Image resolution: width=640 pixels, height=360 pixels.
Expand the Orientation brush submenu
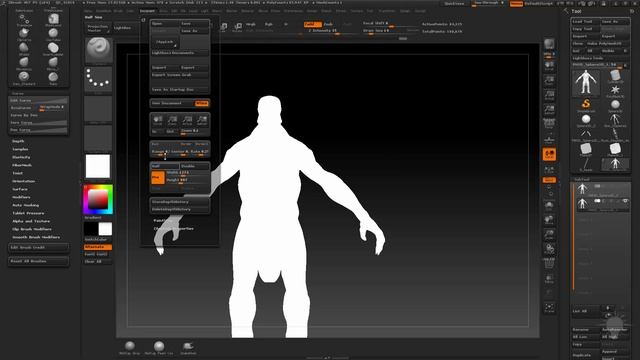pos(23,181)
